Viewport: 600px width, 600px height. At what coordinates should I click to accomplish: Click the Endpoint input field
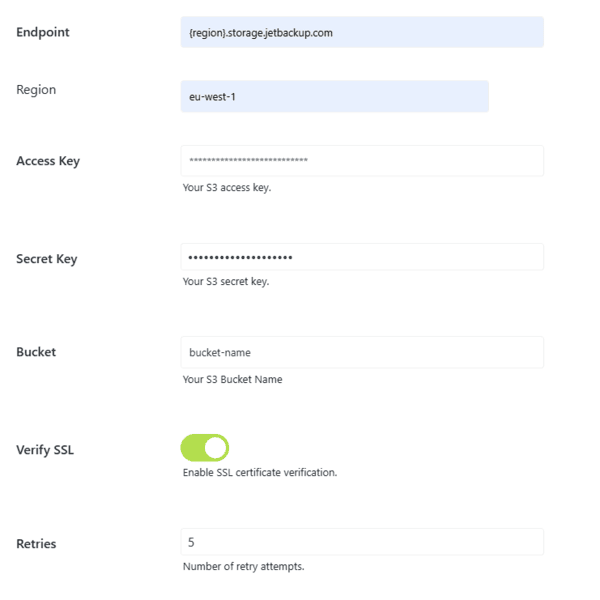point(362,32)
